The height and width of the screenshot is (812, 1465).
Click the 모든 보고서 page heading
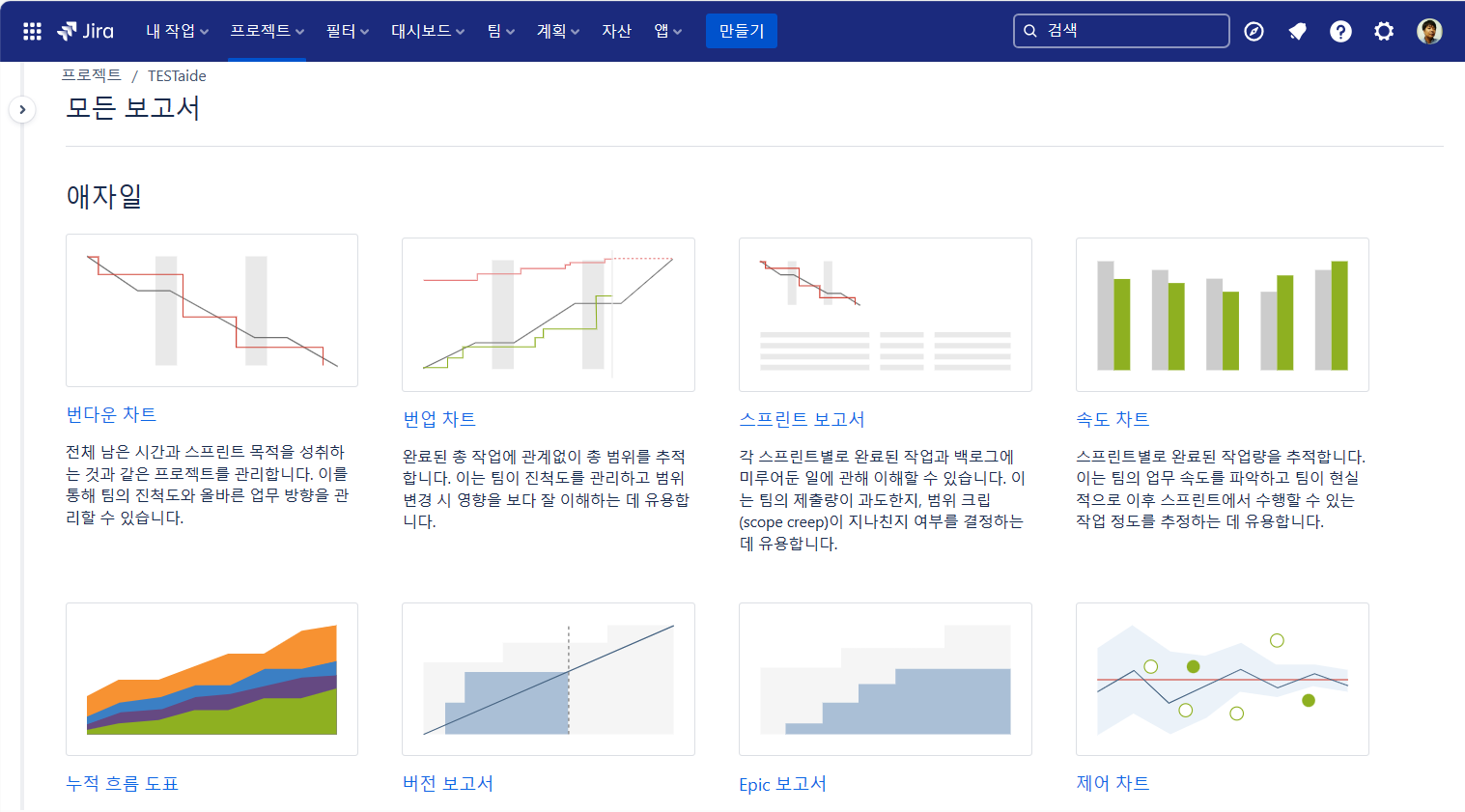[x=132, y=107]
